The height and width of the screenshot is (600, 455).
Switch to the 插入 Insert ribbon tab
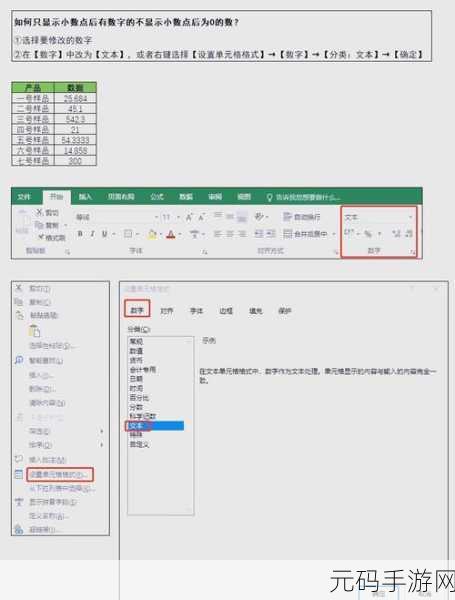pyautogui.click(x=85, y=197)
